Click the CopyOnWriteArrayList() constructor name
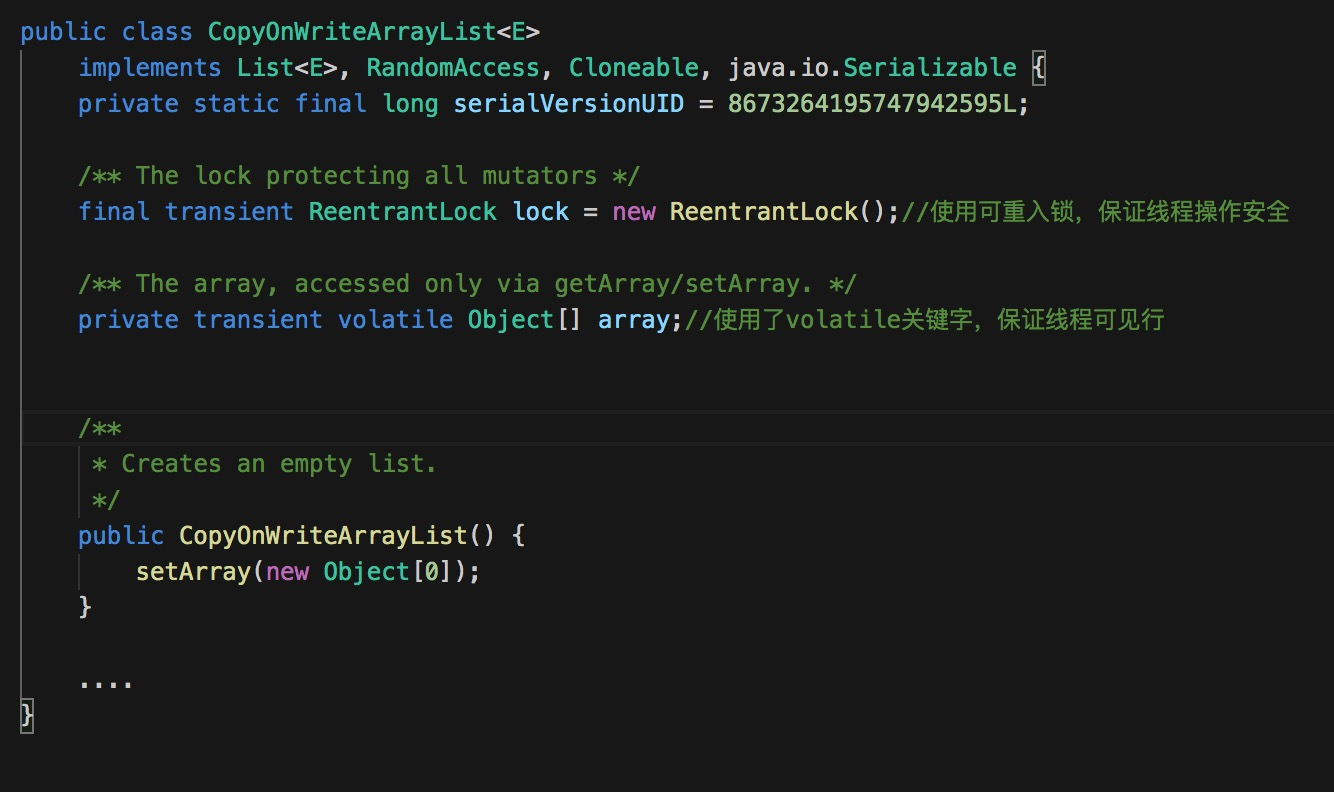The image size is (1334, 792). click(322, 536)
